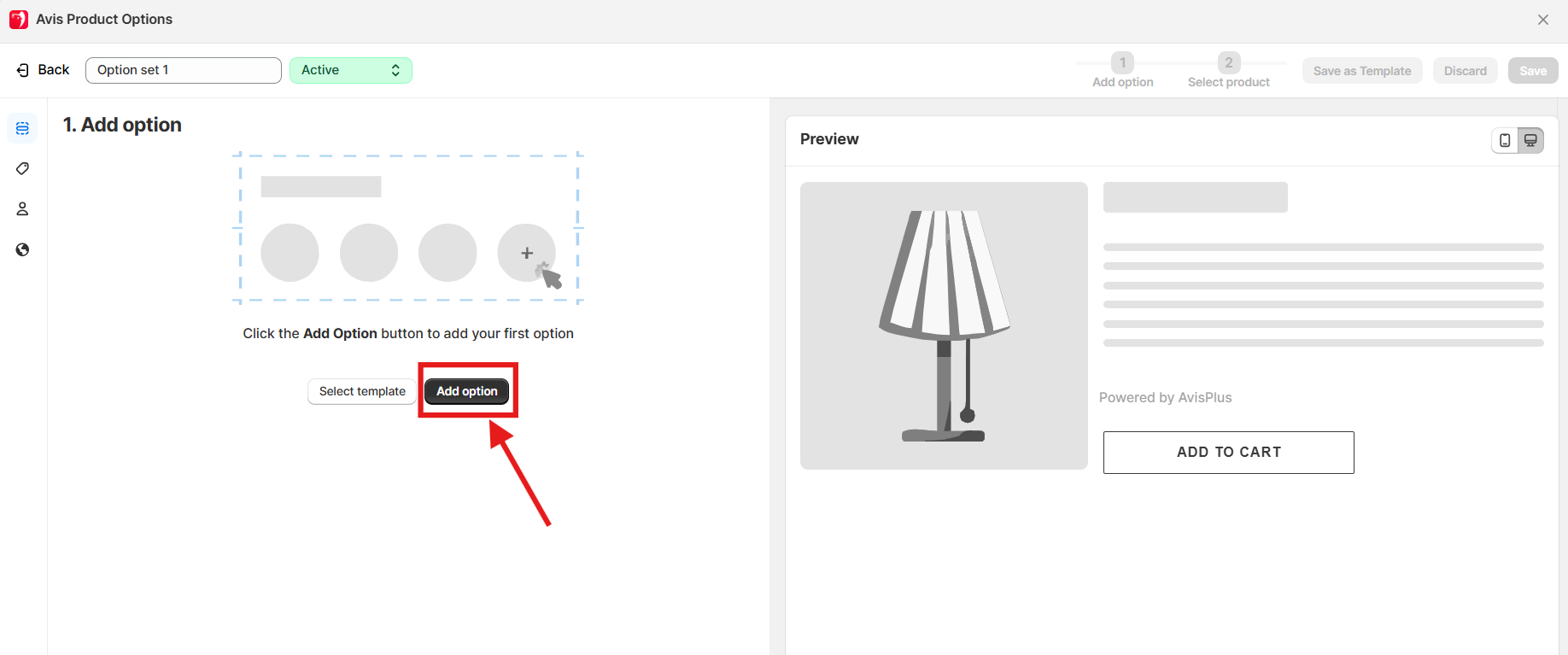The image size is (1568, 655).
Task: Close the Avis Product Options window
Action: coord(1542,20)
